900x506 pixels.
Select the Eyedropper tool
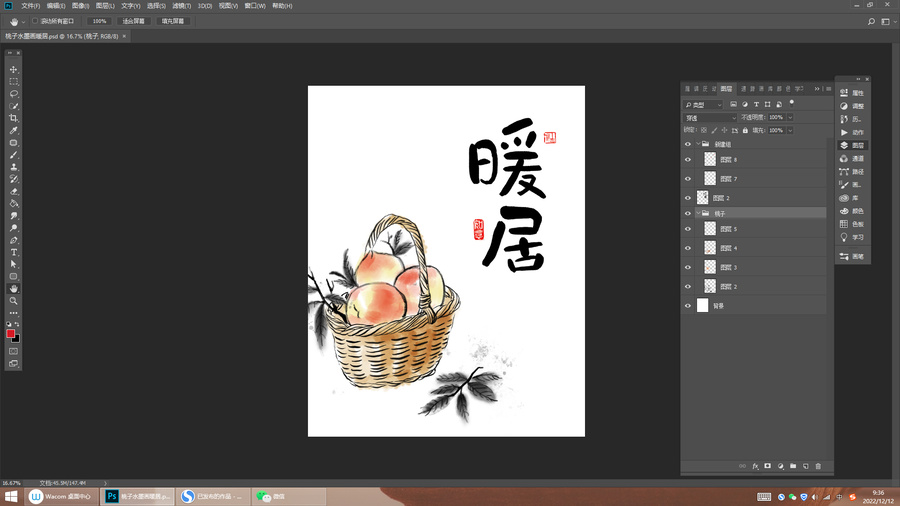[13, 130]
